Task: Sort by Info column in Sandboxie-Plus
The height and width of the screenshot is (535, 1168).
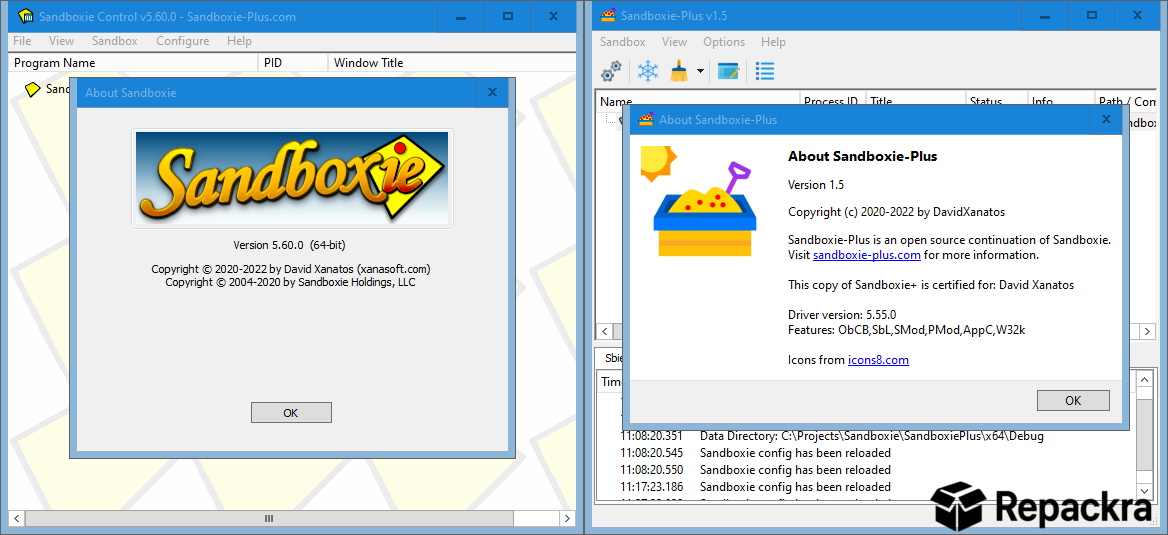Action: (1061, 101)
